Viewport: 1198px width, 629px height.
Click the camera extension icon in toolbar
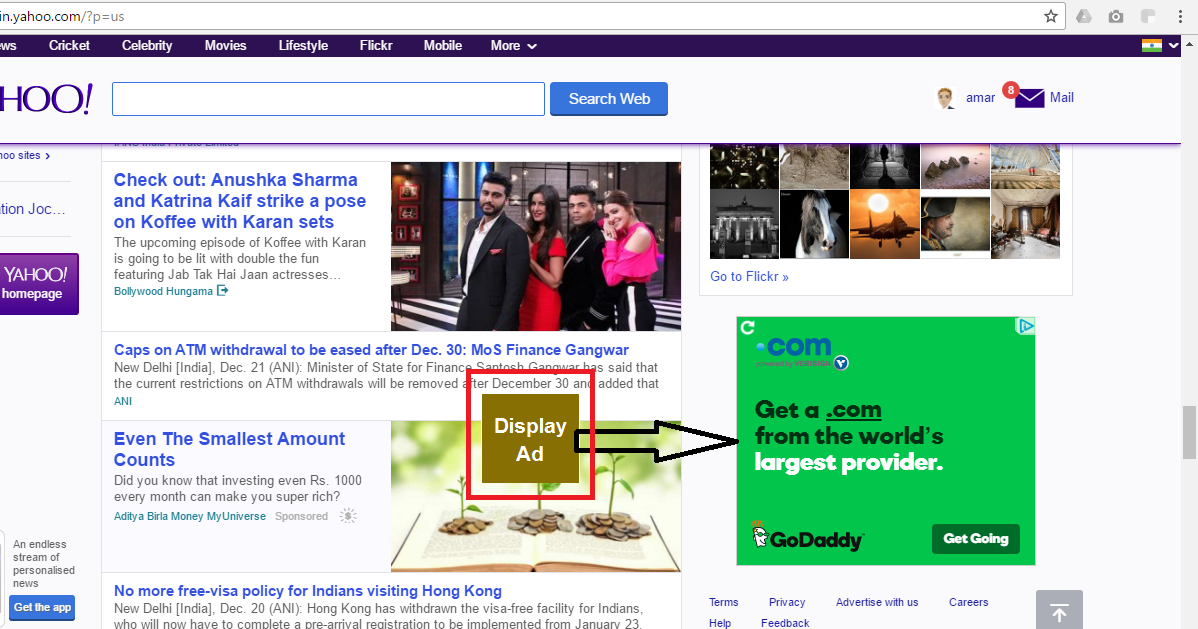click(1115, 16)
